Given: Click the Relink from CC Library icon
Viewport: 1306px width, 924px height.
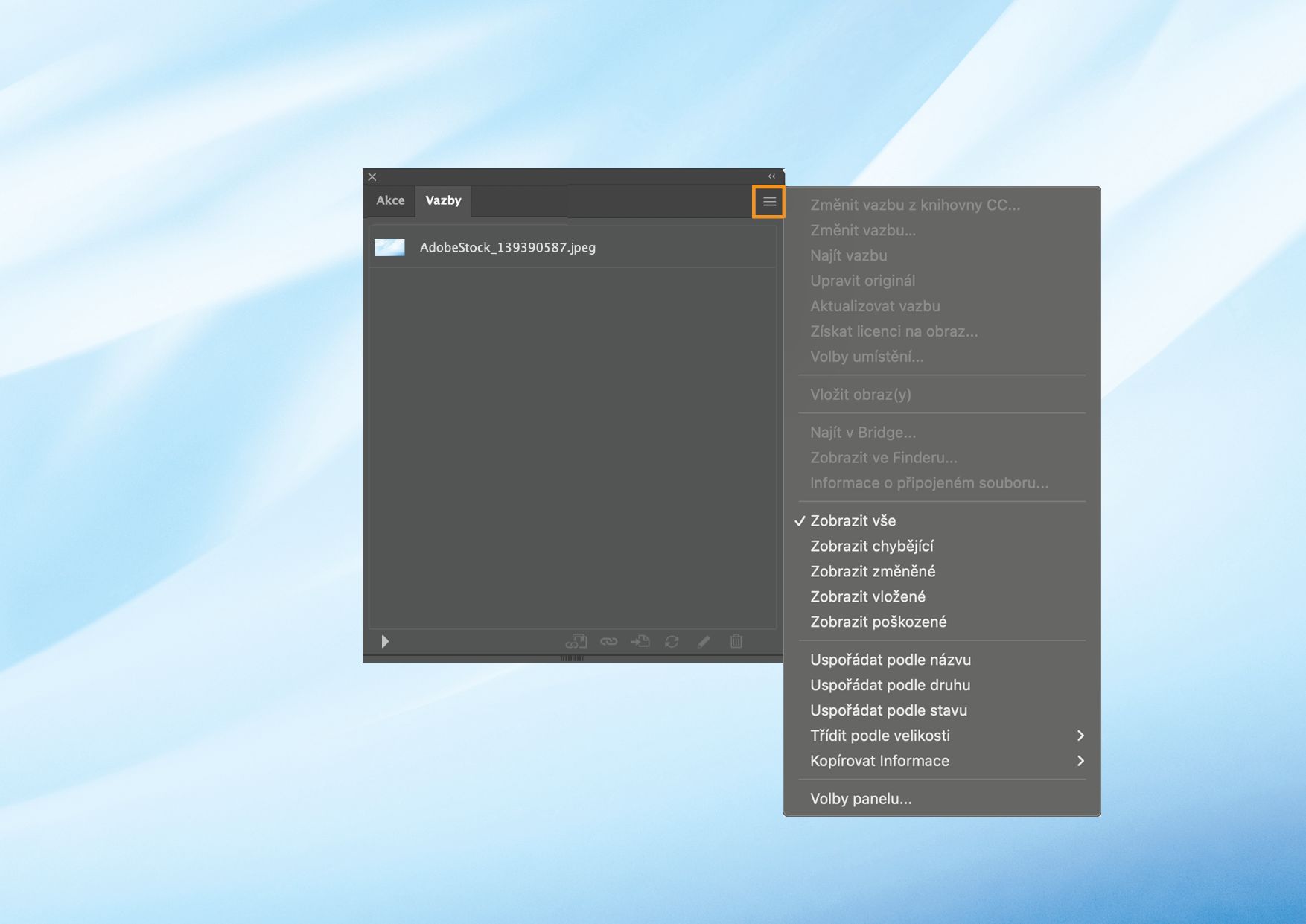Looking at the screenshot, I should pos(576,641).
